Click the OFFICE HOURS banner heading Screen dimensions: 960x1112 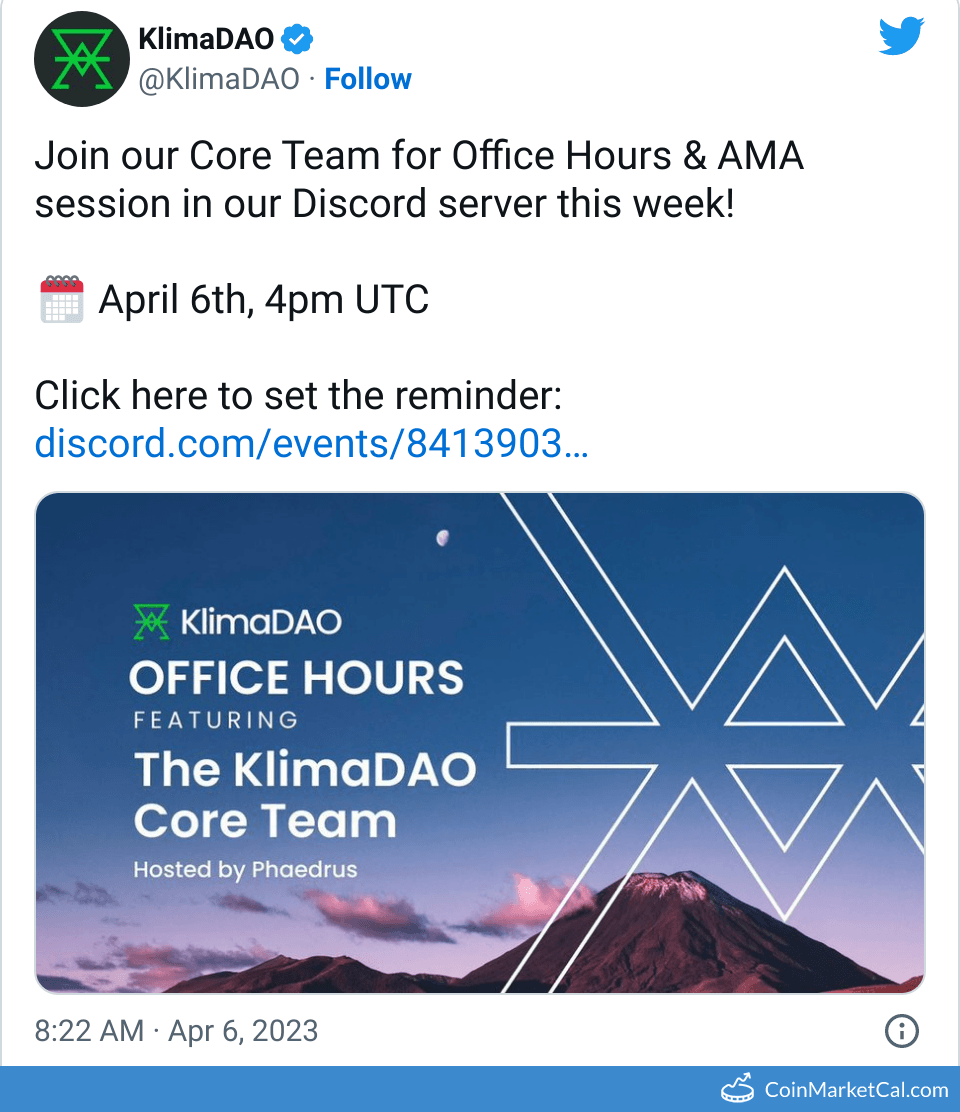[x=296, y=678]
